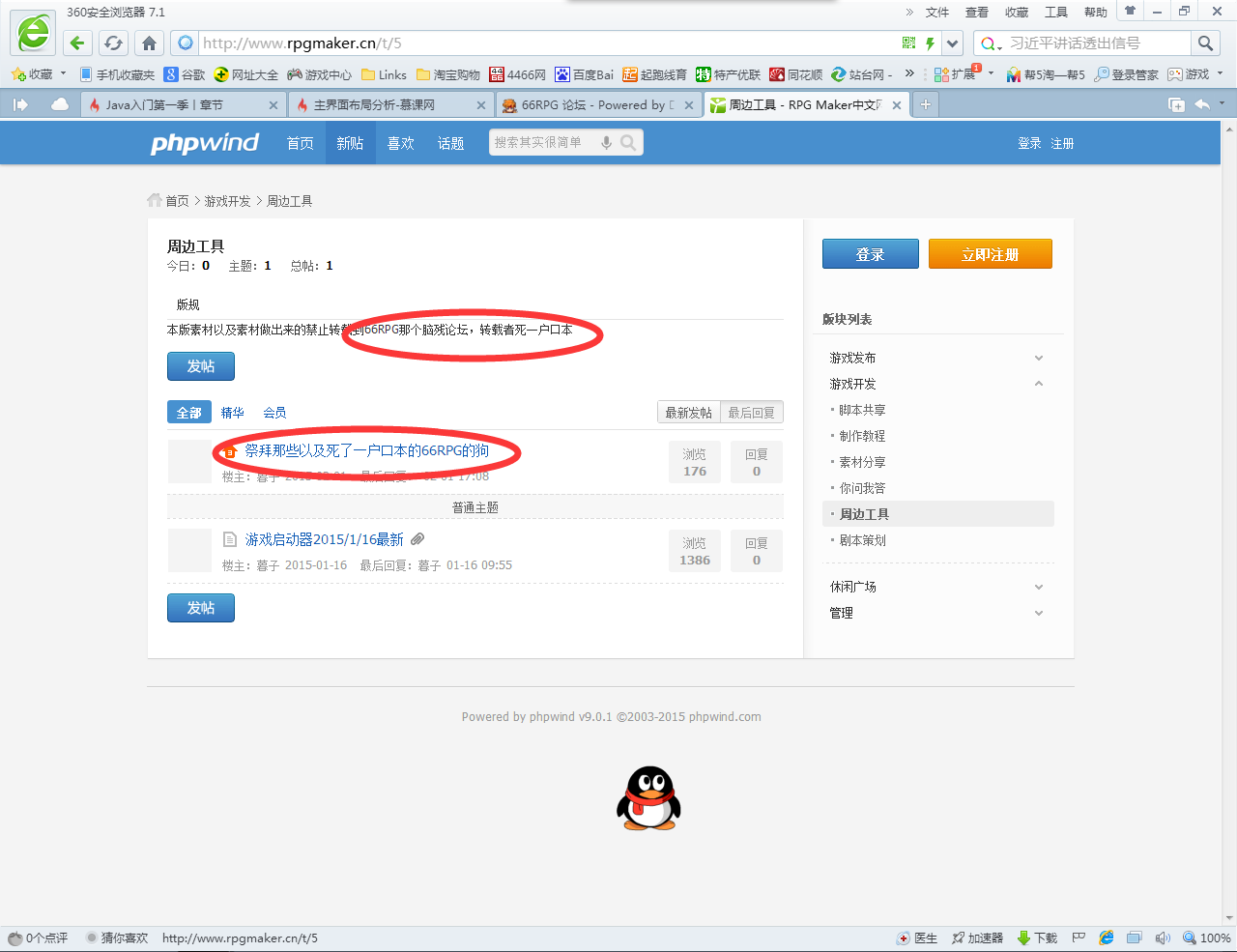Click the 游戏开发 breadcrumb link
The image size is (1237, 952).
(227, 201)
